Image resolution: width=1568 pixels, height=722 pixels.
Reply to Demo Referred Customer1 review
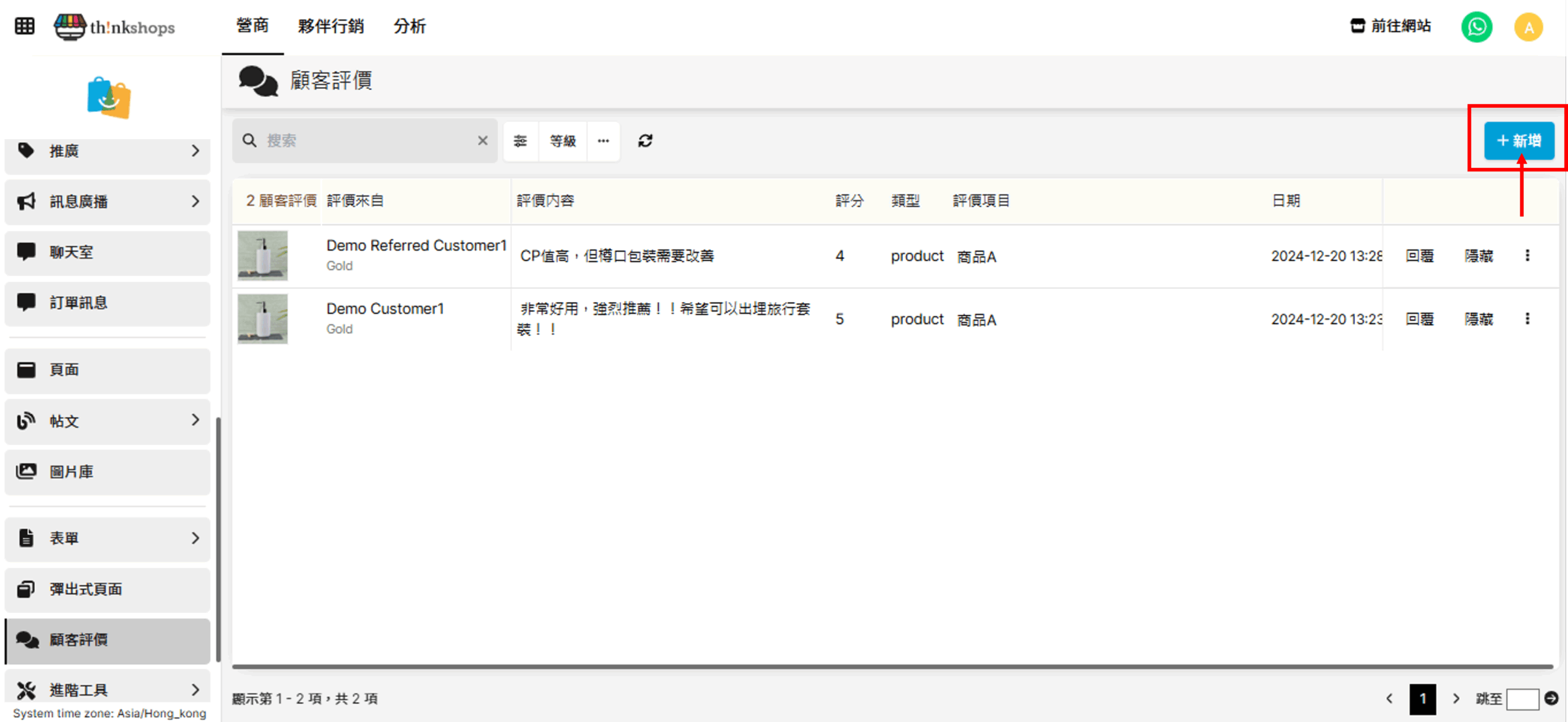coord(1419,256)
